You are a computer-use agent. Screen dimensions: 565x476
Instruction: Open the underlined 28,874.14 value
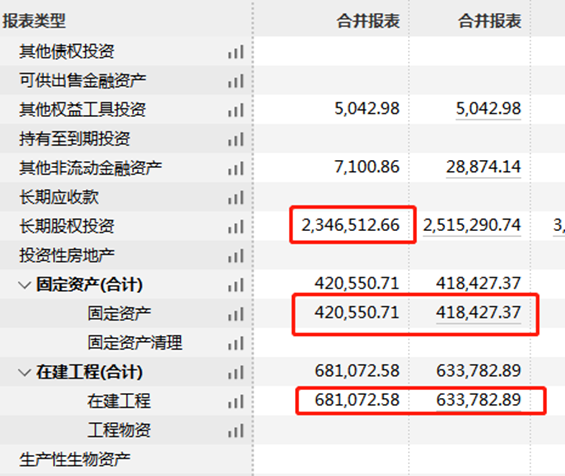(484, 167)
